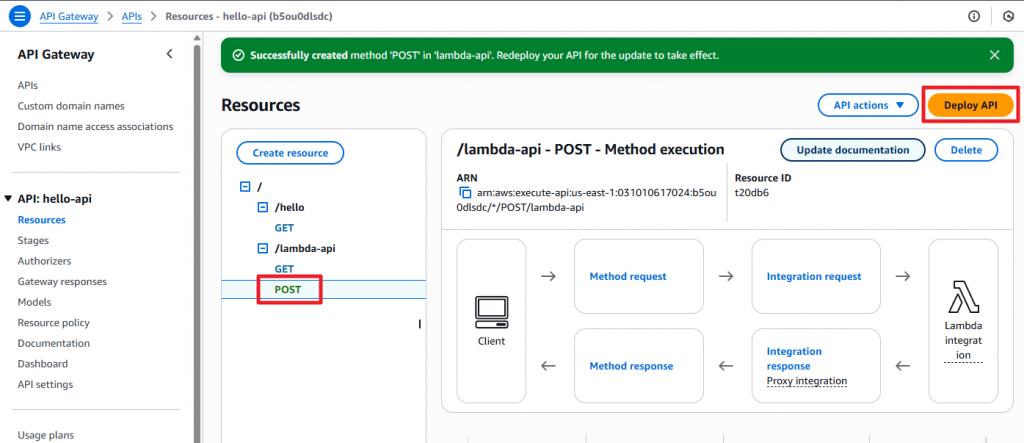Click the Deploy API button

pos(970,105)
